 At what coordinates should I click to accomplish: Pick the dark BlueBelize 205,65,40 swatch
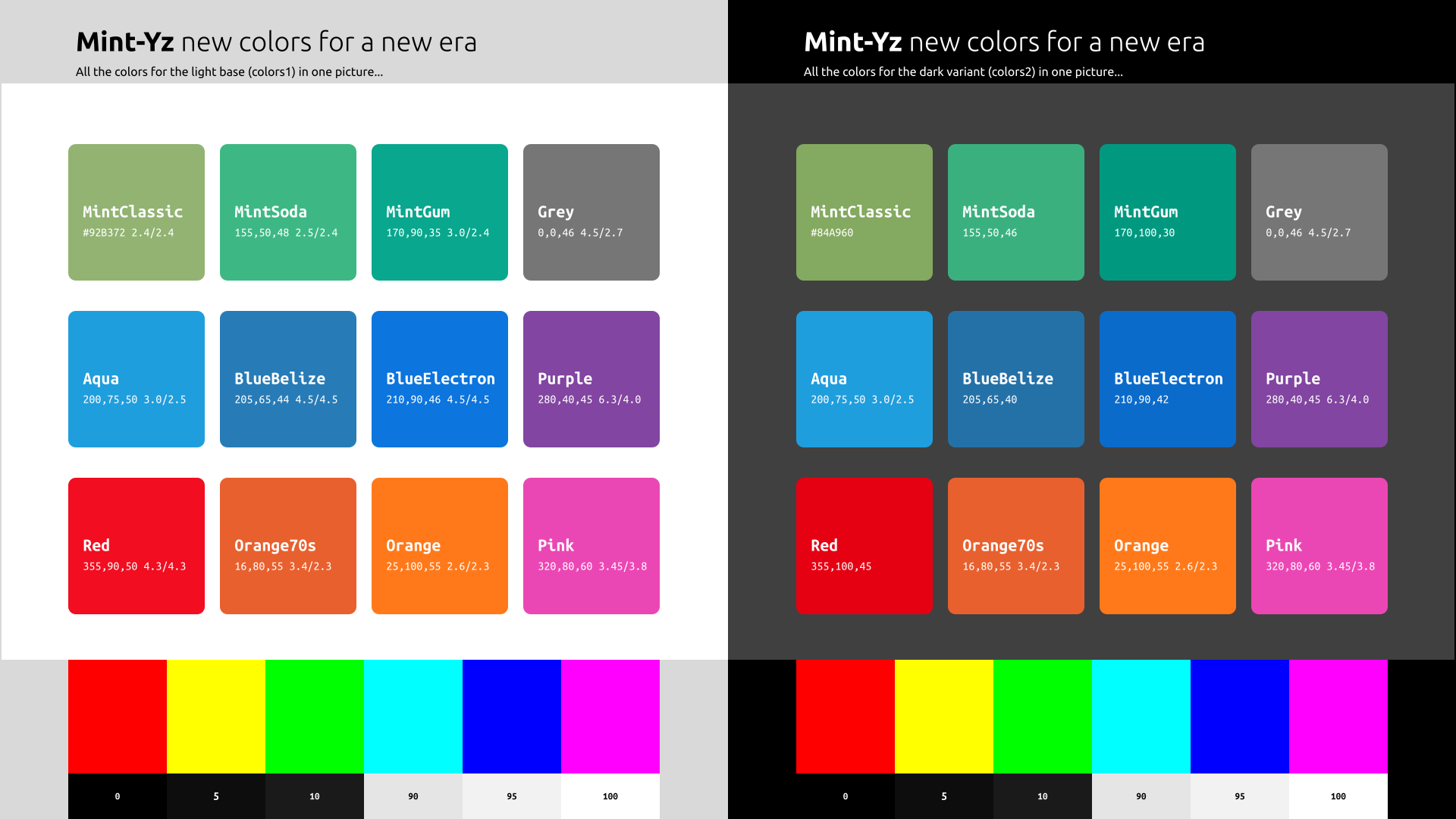pyautogui.click(x=1016, y=379)
